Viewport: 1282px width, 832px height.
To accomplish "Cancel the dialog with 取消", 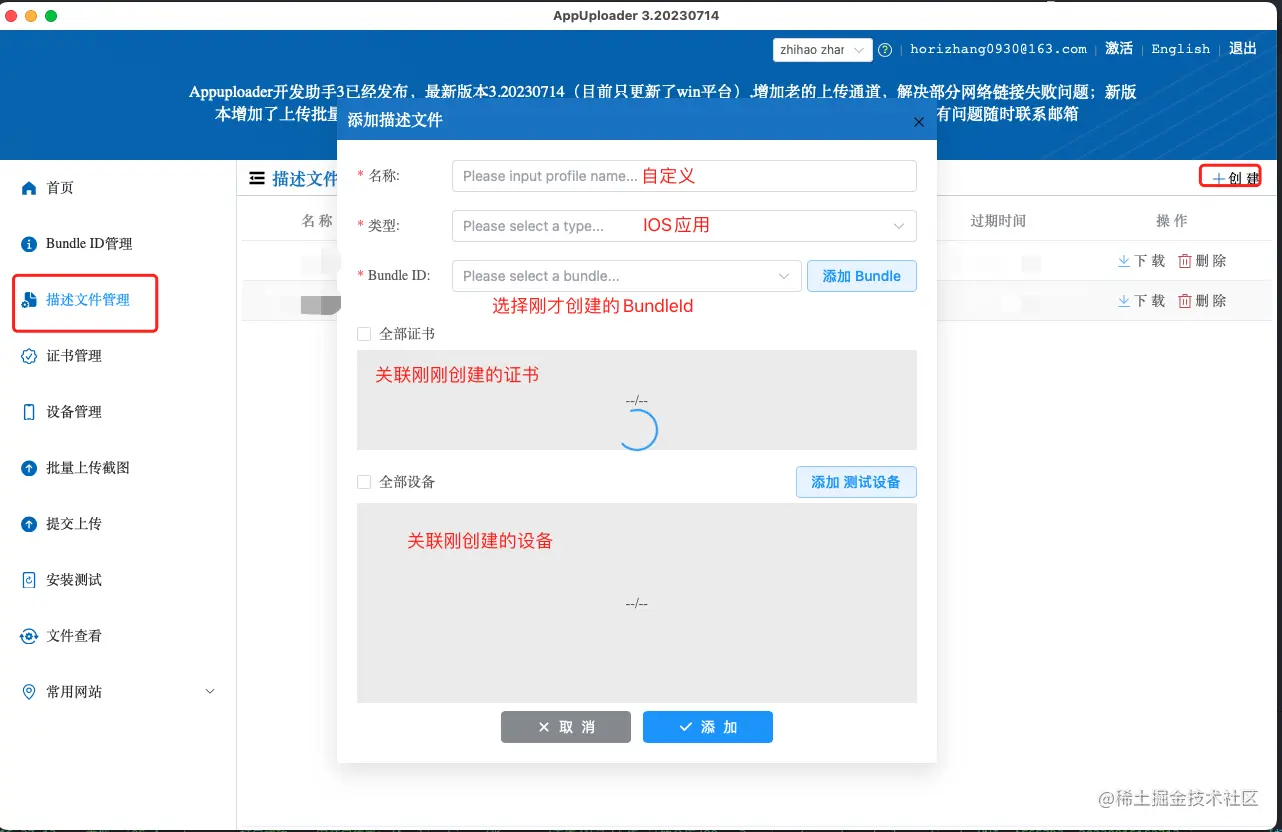I will [566, 727].
